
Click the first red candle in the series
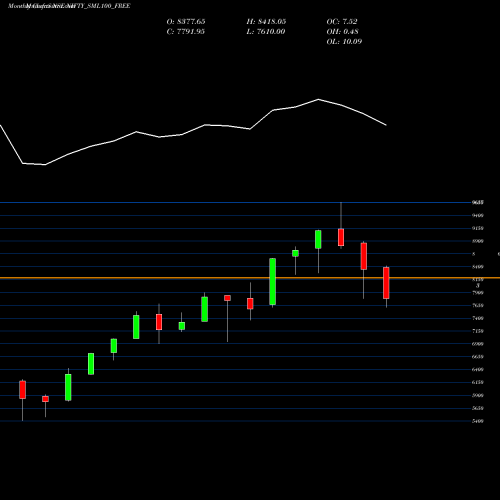pyautogui.click(x=23, y=390)
